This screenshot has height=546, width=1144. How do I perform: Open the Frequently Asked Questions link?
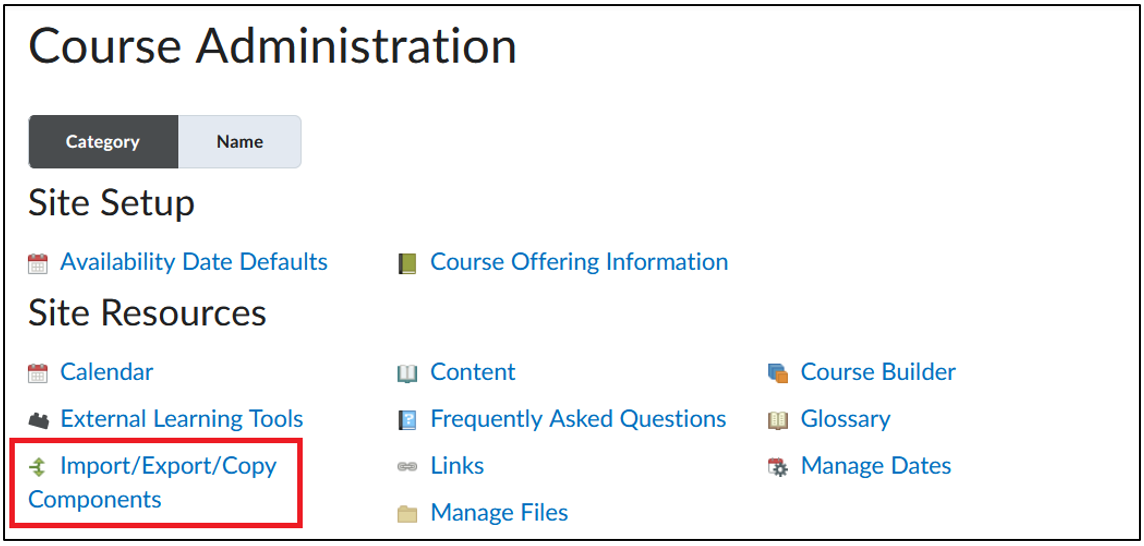(579, 419)
